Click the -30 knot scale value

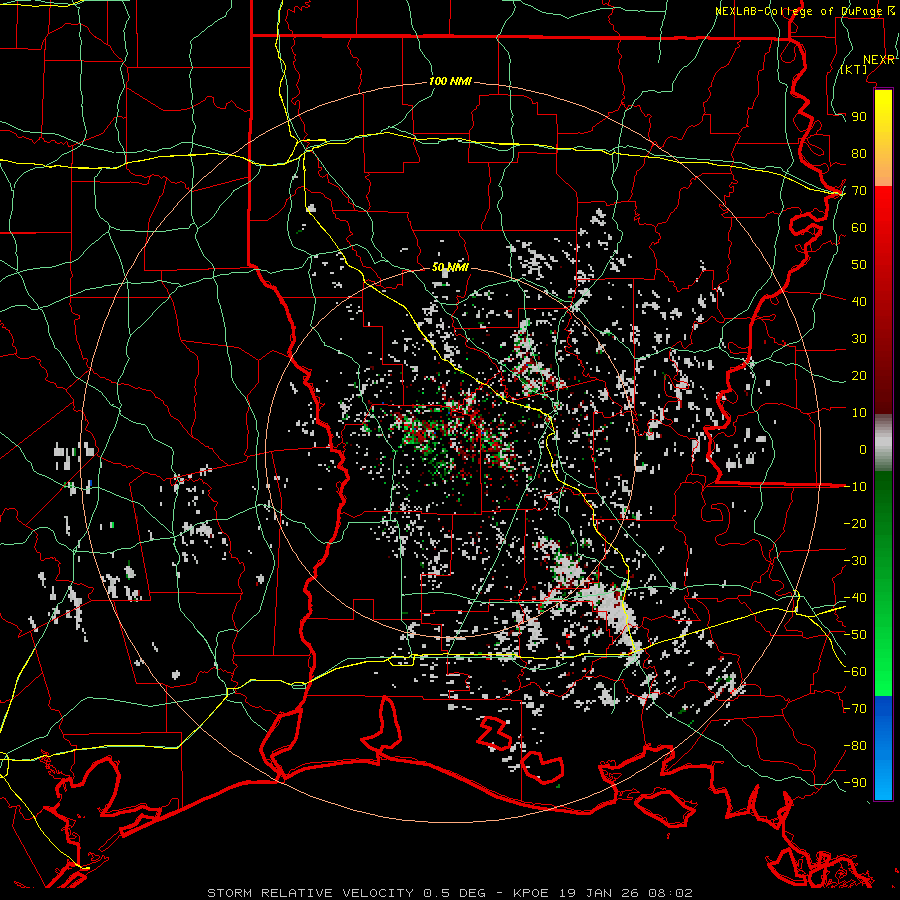click(855, 561)
